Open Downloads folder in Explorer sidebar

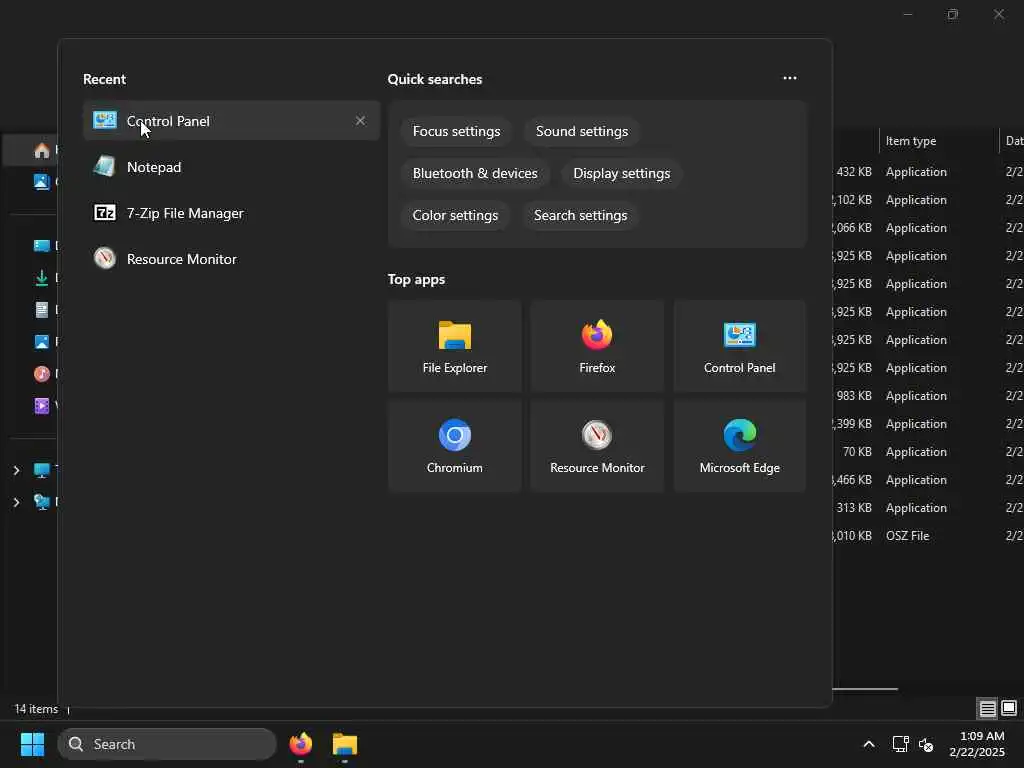pos(42,278)
